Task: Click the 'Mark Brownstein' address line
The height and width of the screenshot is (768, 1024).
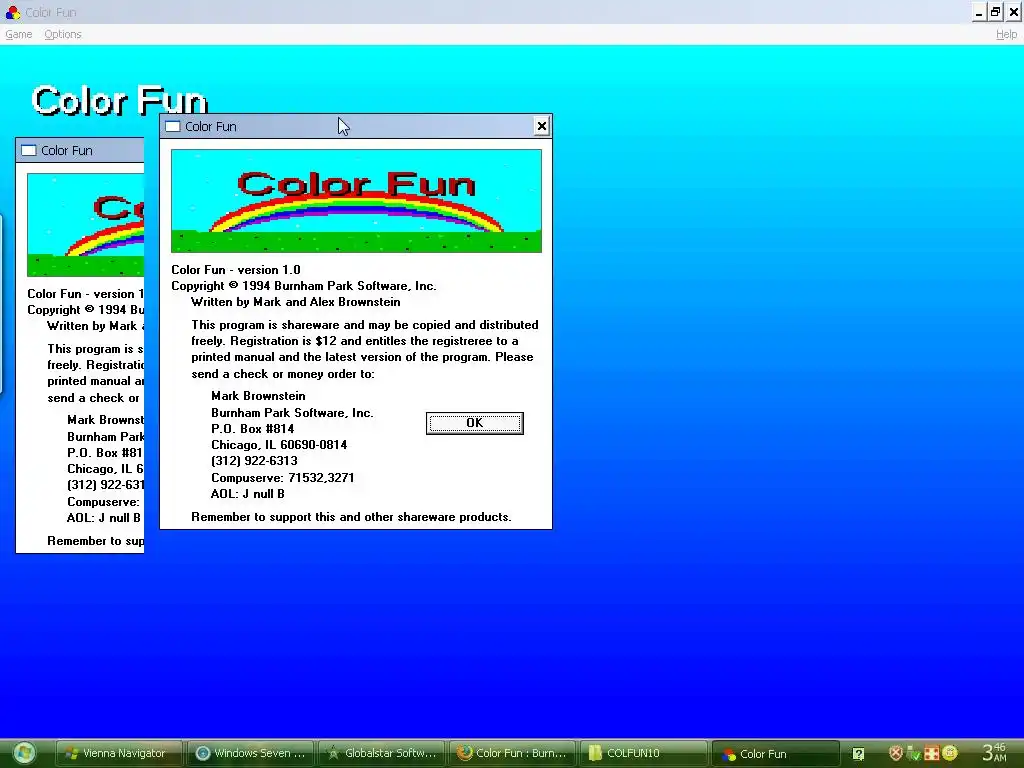Action: coord(258,396)
